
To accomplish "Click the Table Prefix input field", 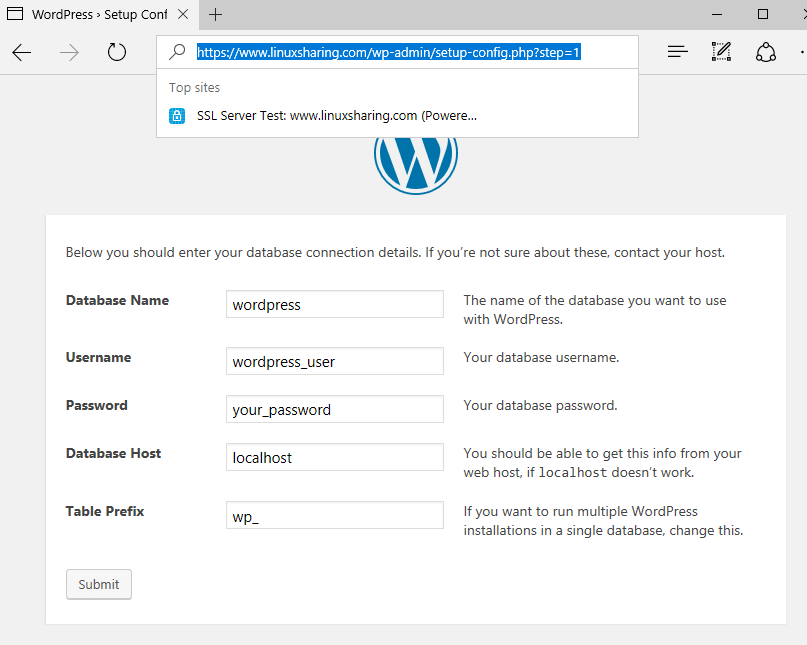I will tap(334, 515).
